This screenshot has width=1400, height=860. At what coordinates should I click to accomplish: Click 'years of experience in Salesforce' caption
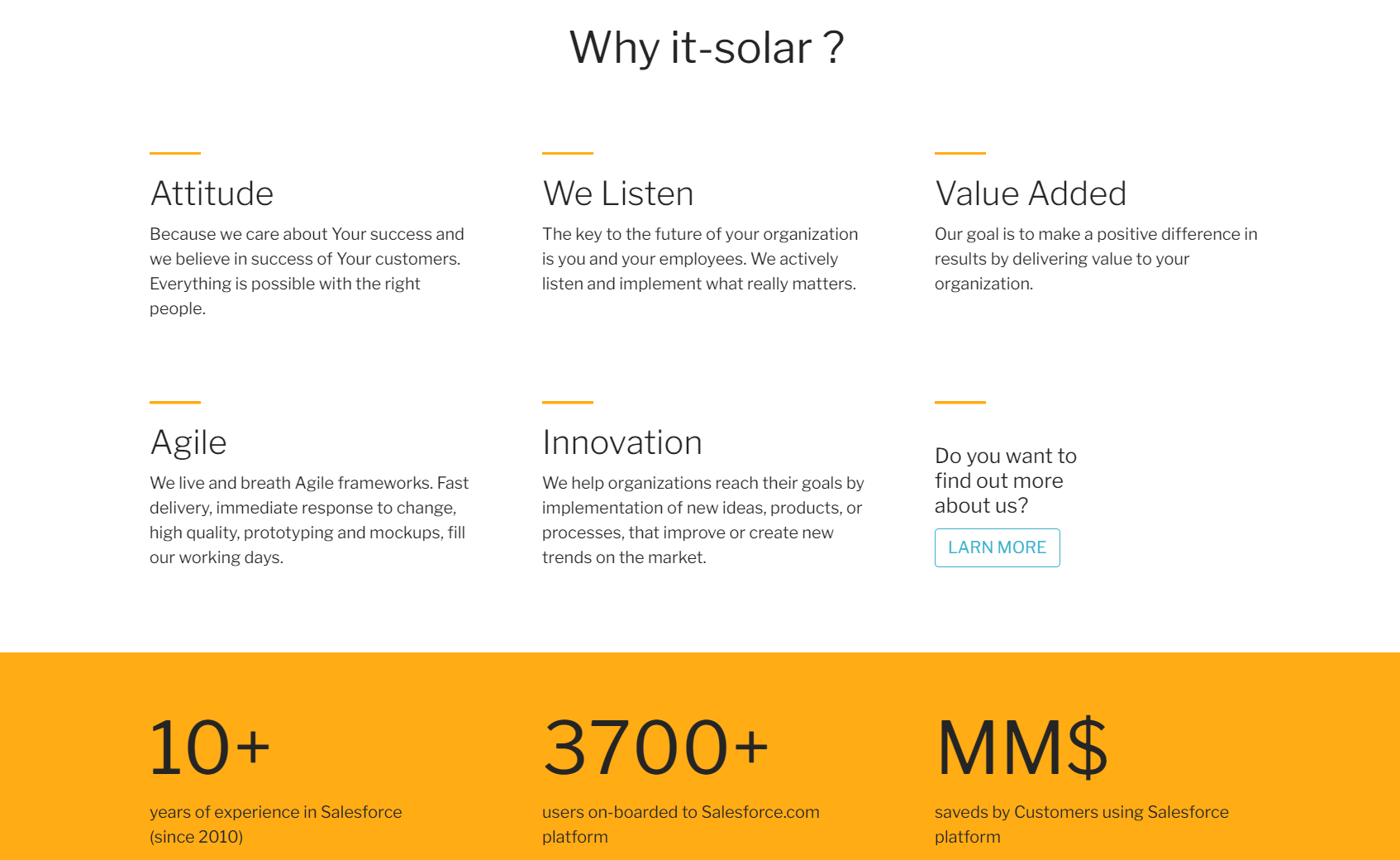coord(276,812)
